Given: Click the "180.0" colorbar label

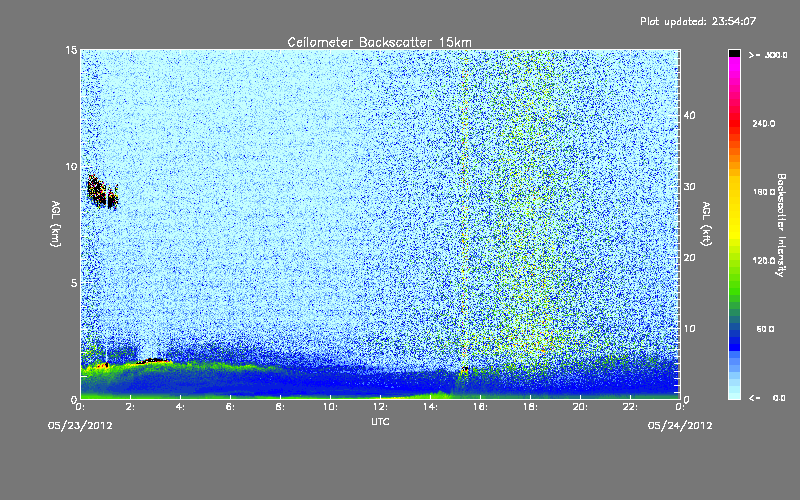Looking at the screenshot, I should point(764,192).
